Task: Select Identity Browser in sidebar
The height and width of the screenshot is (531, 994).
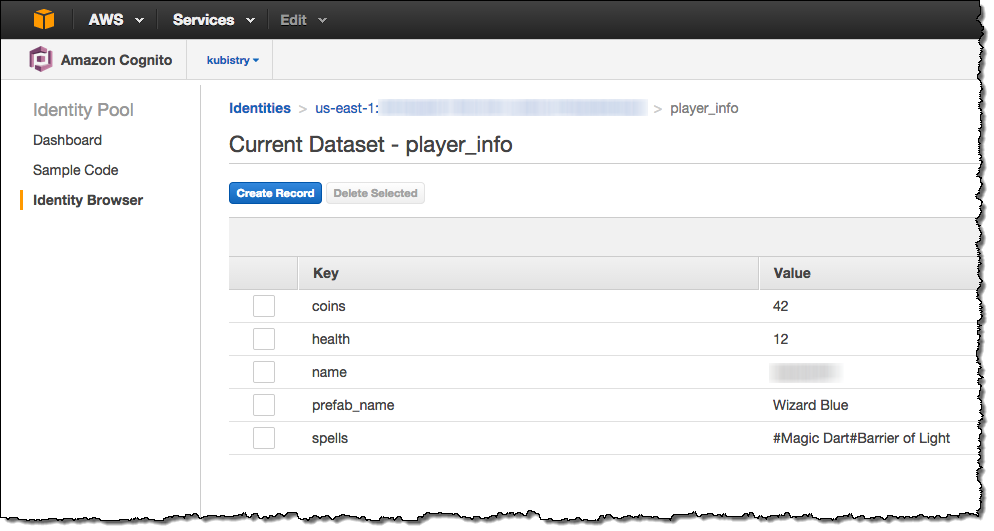Action: [x=88, y=200]
